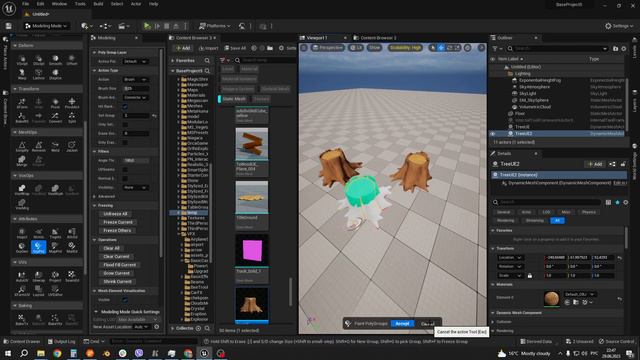
Task: Select the Weld tool in MeshOps
Action: coord(55,147)
